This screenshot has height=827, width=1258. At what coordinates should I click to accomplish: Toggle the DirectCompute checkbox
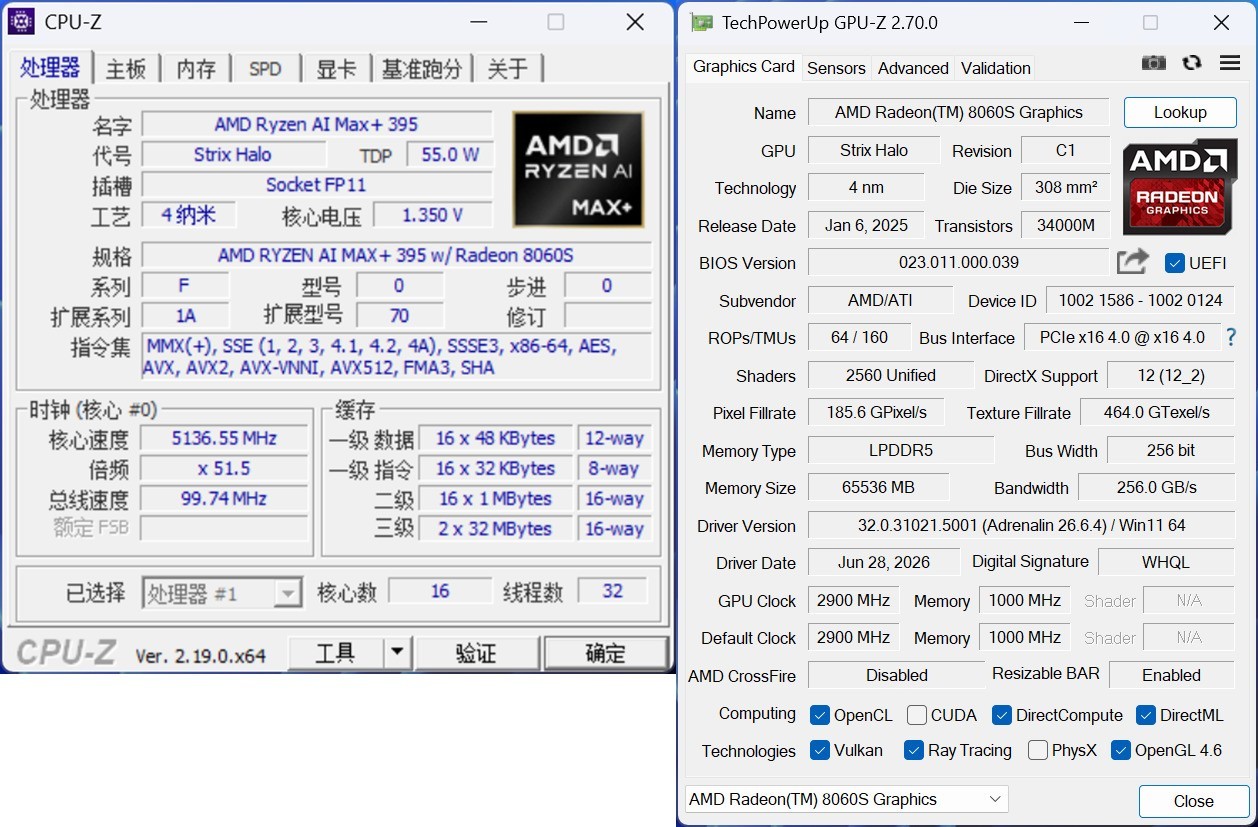[x=1002, y=715]
